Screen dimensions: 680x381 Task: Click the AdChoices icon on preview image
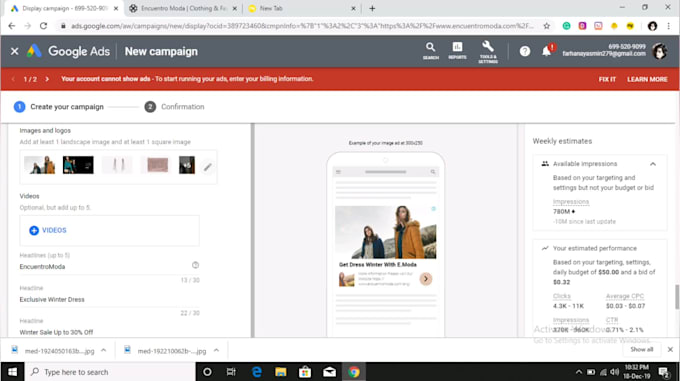[x=433, y=209]
